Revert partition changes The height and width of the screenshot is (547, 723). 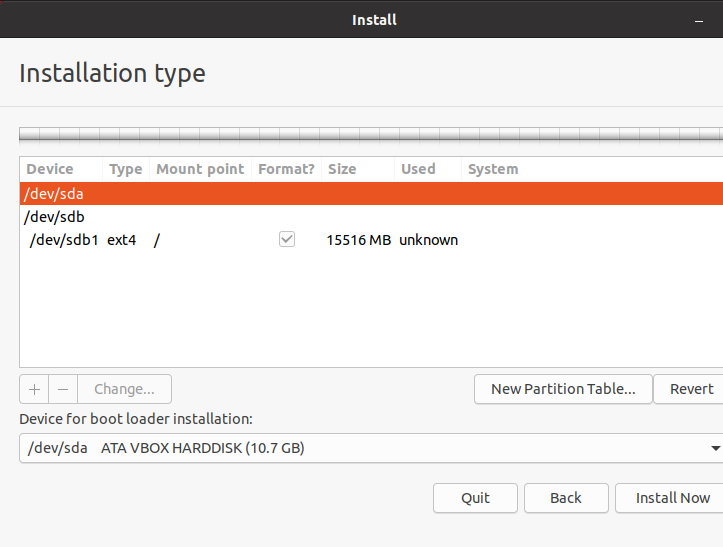click(691, 389)
